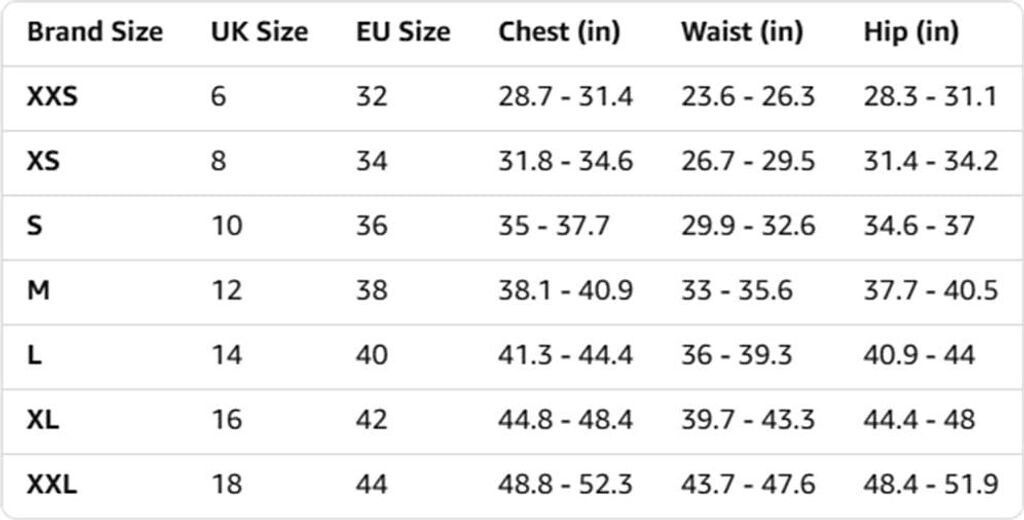Click UK size 10 cell
Screen dimensions: 1024x520
pos(226,226)
